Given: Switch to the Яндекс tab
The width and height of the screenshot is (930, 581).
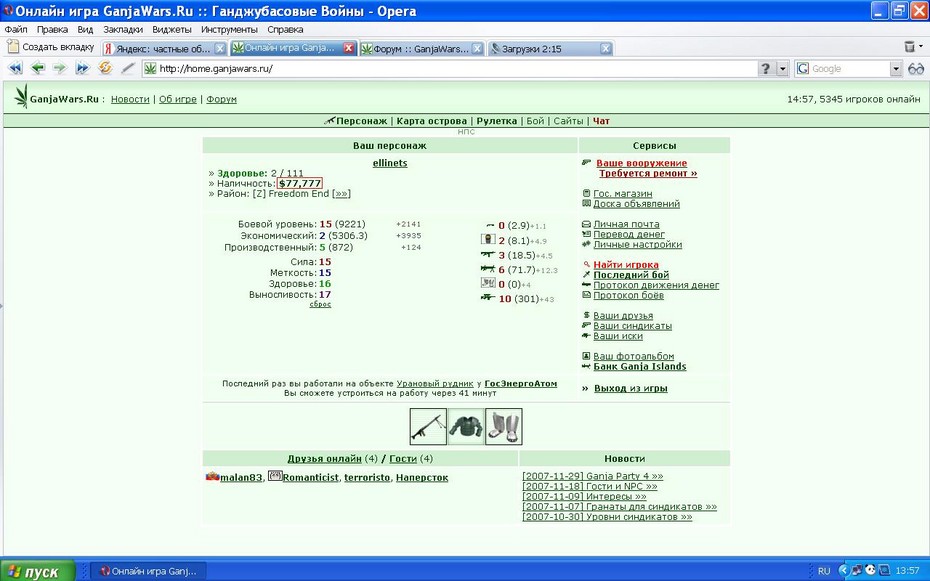Looking at the screenshot, I should point(164,49).
